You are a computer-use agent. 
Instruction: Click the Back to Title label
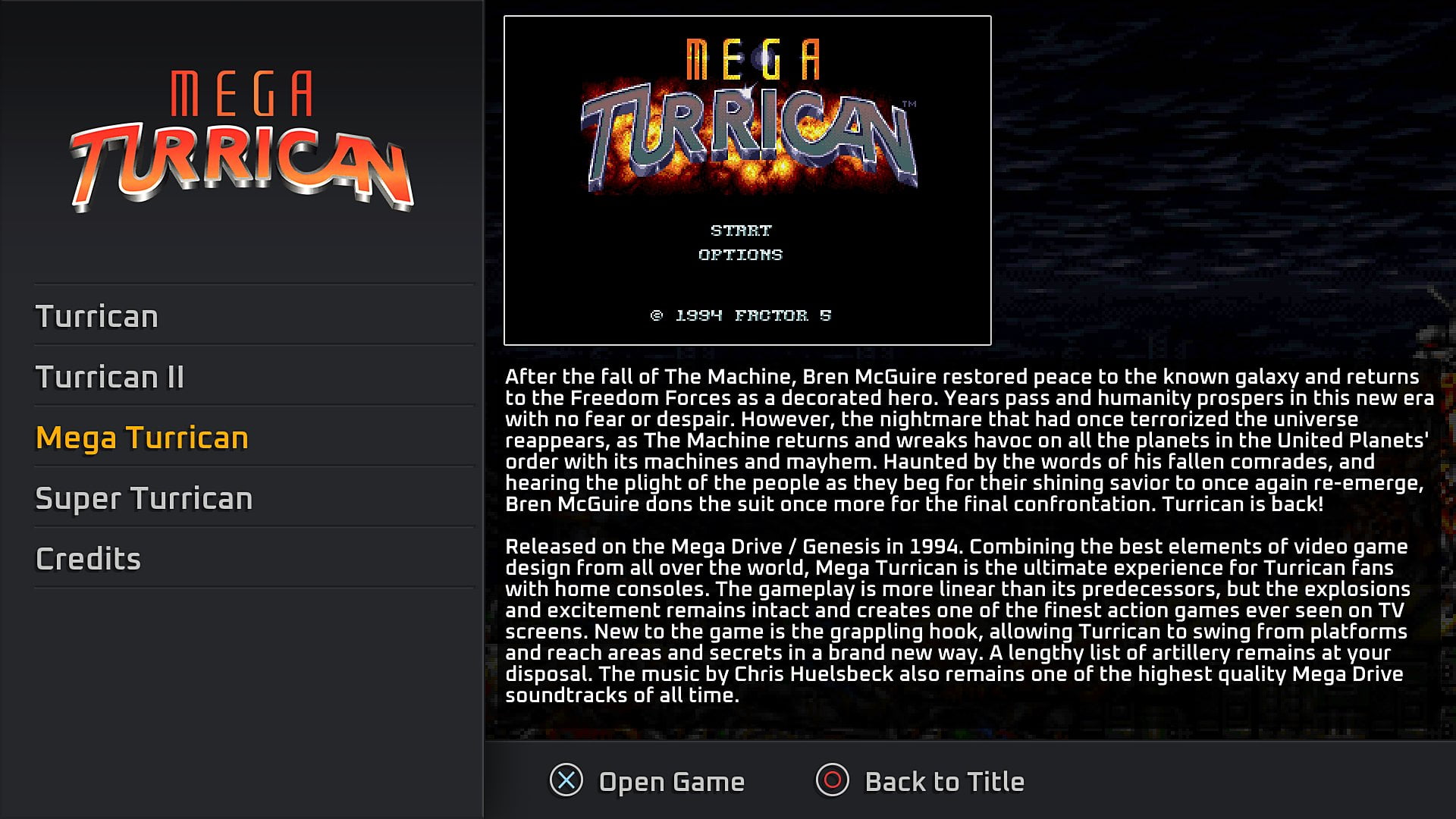click(x=944, y=782)
